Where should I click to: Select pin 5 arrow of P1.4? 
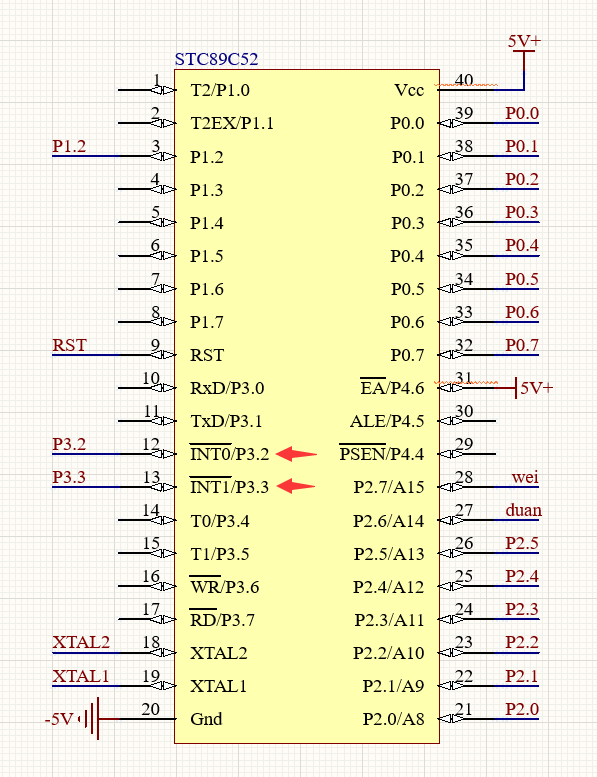(163, 222)
